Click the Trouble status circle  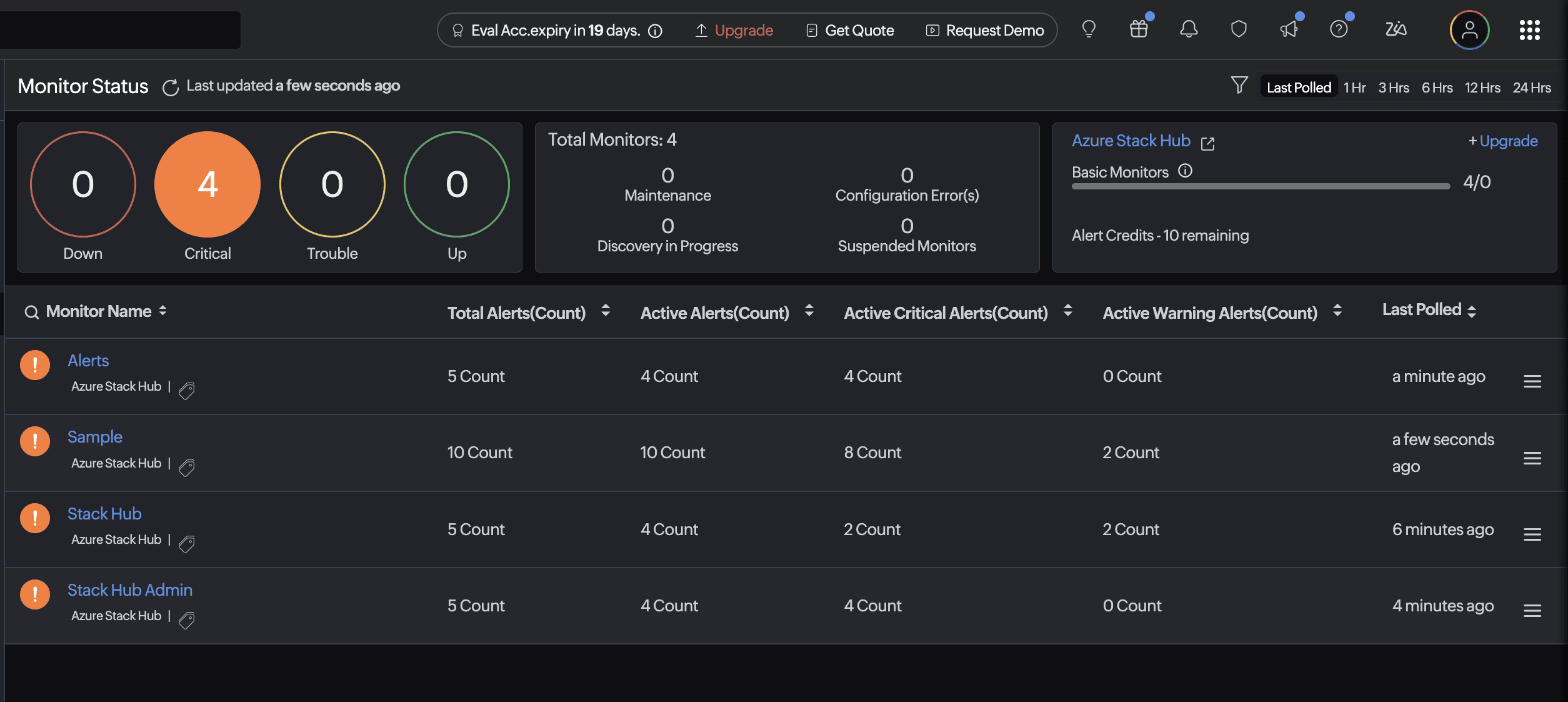(x=332, y=184)
